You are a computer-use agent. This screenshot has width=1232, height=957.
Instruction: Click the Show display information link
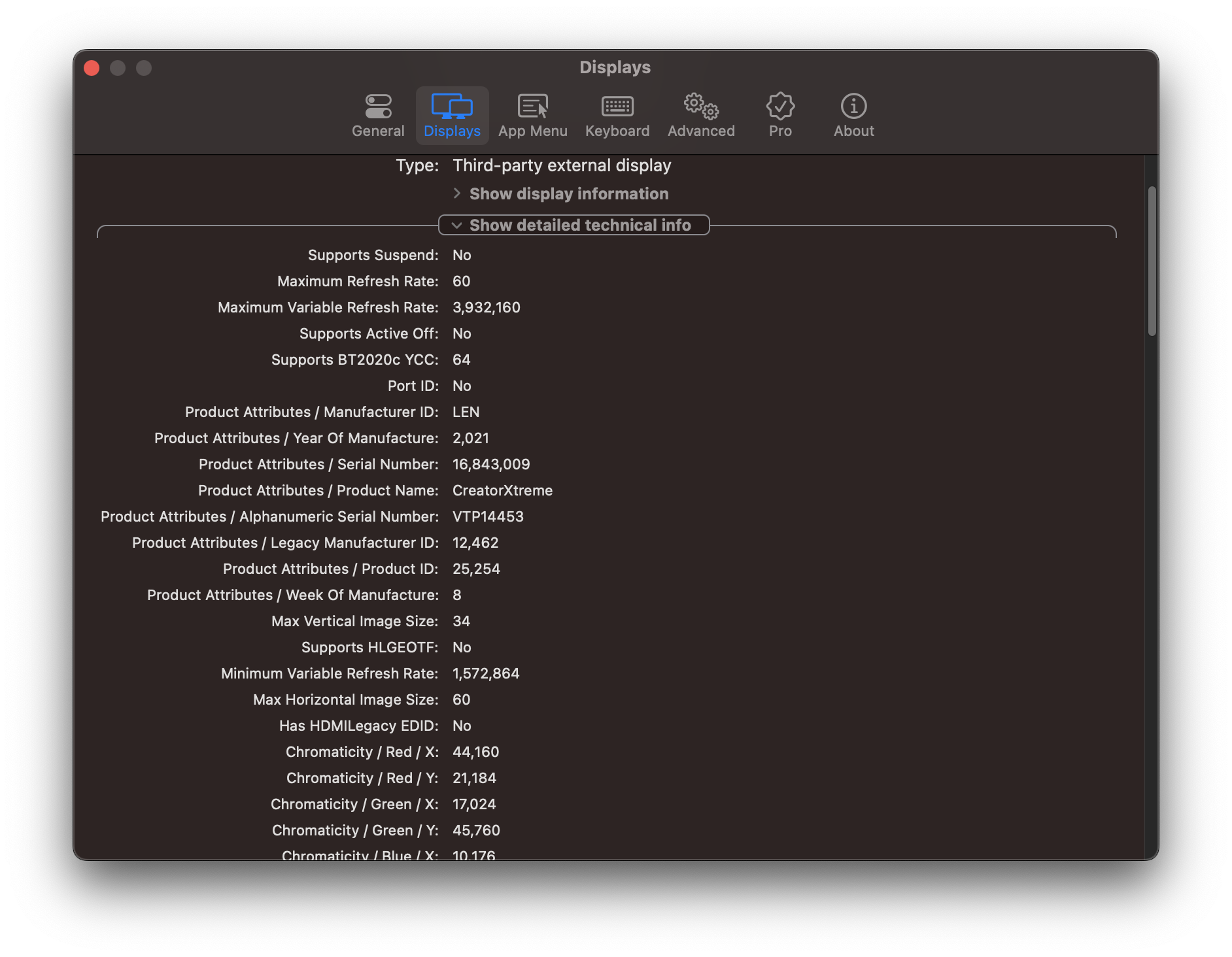point(568,193)
